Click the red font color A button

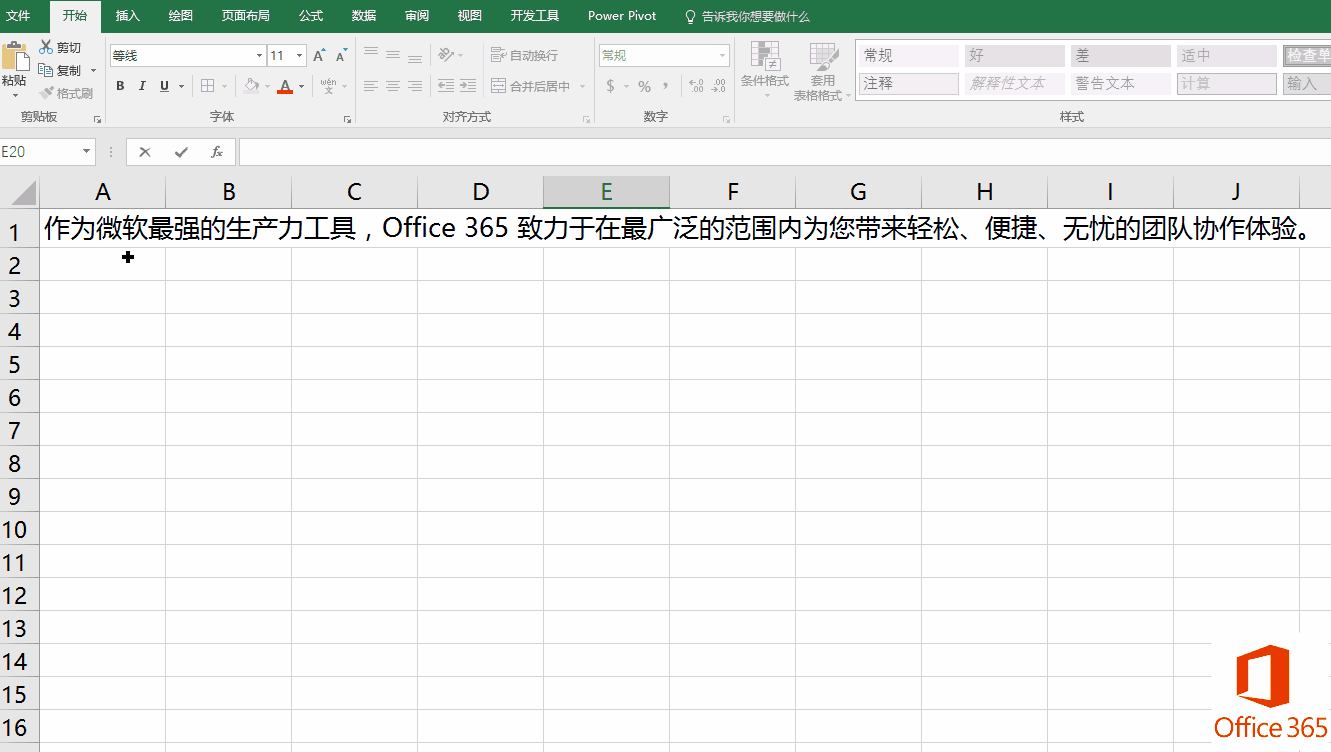[x=285, y=86]
